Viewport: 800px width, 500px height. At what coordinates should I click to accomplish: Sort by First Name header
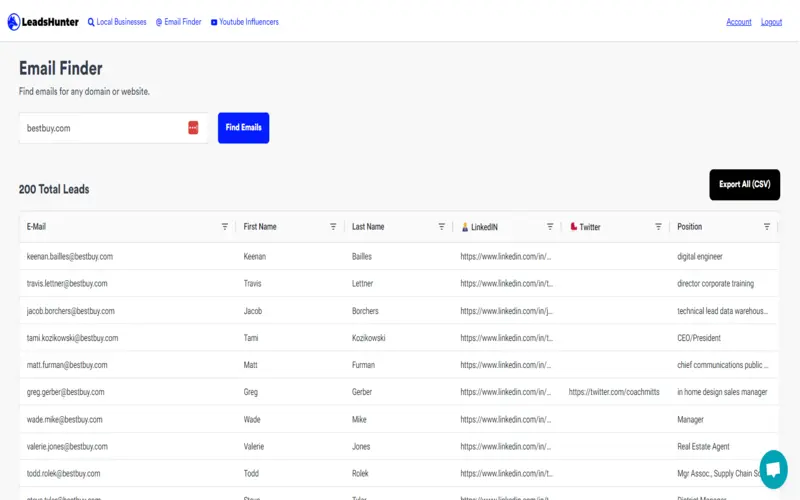[260, 227]
